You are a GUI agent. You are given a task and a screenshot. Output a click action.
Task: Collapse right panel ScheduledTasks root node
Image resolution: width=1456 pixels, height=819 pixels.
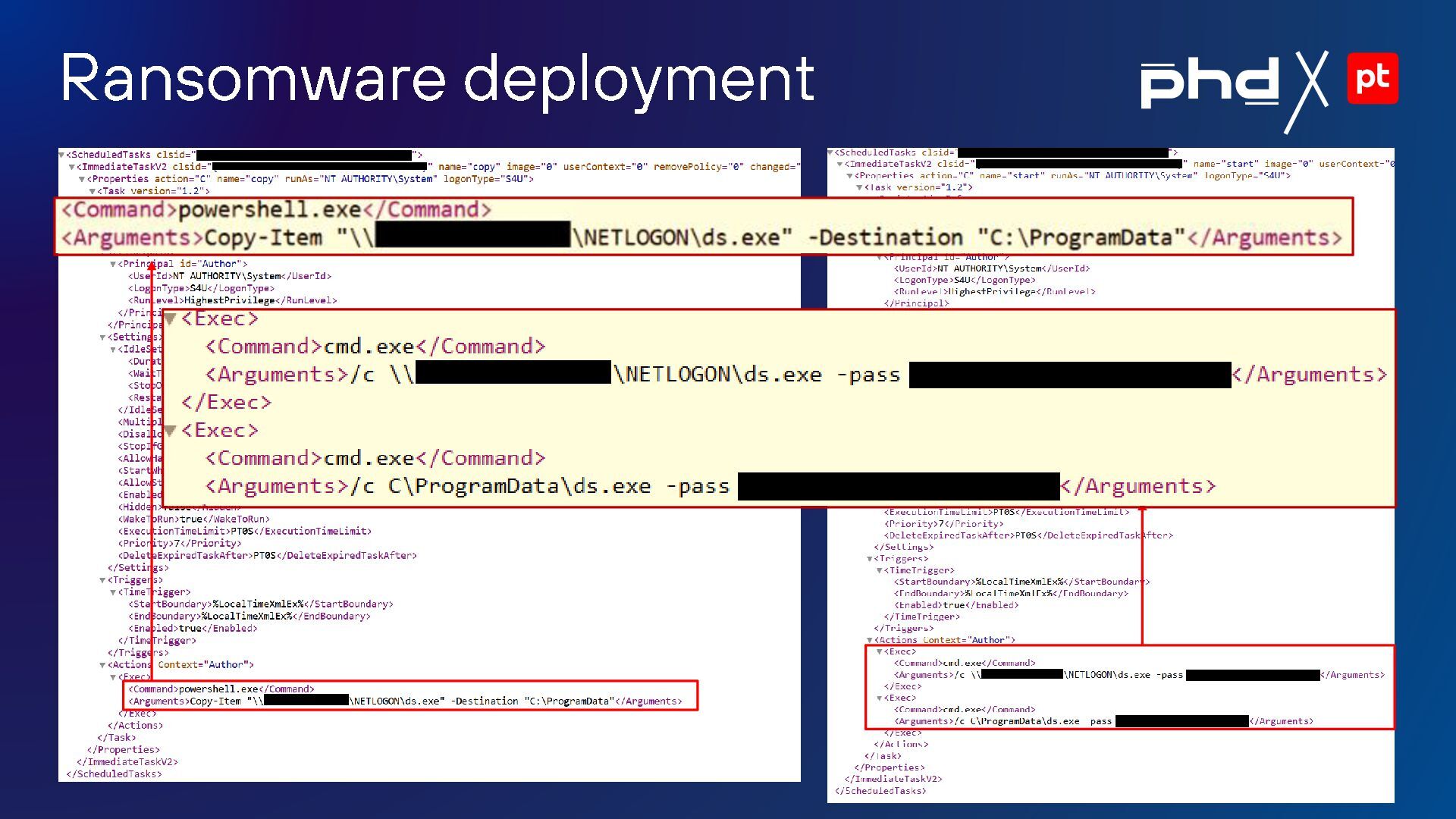pyautogui.click(x=830, y=152)
